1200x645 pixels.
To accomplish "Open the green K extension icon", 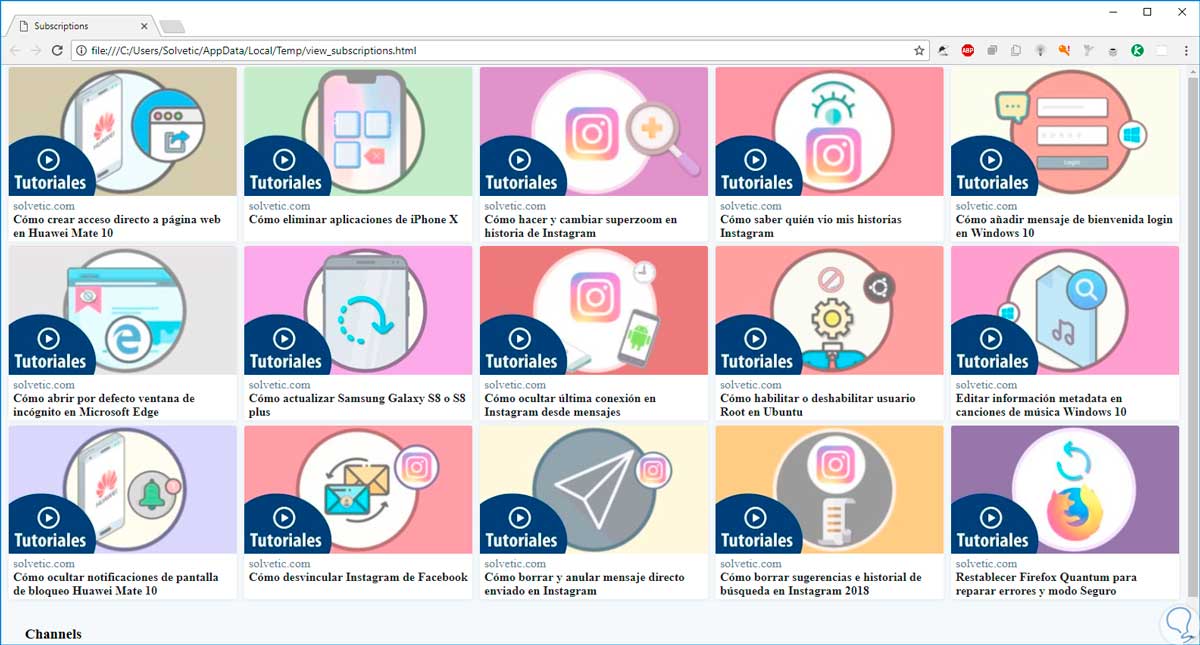I will pos(1138,50).
